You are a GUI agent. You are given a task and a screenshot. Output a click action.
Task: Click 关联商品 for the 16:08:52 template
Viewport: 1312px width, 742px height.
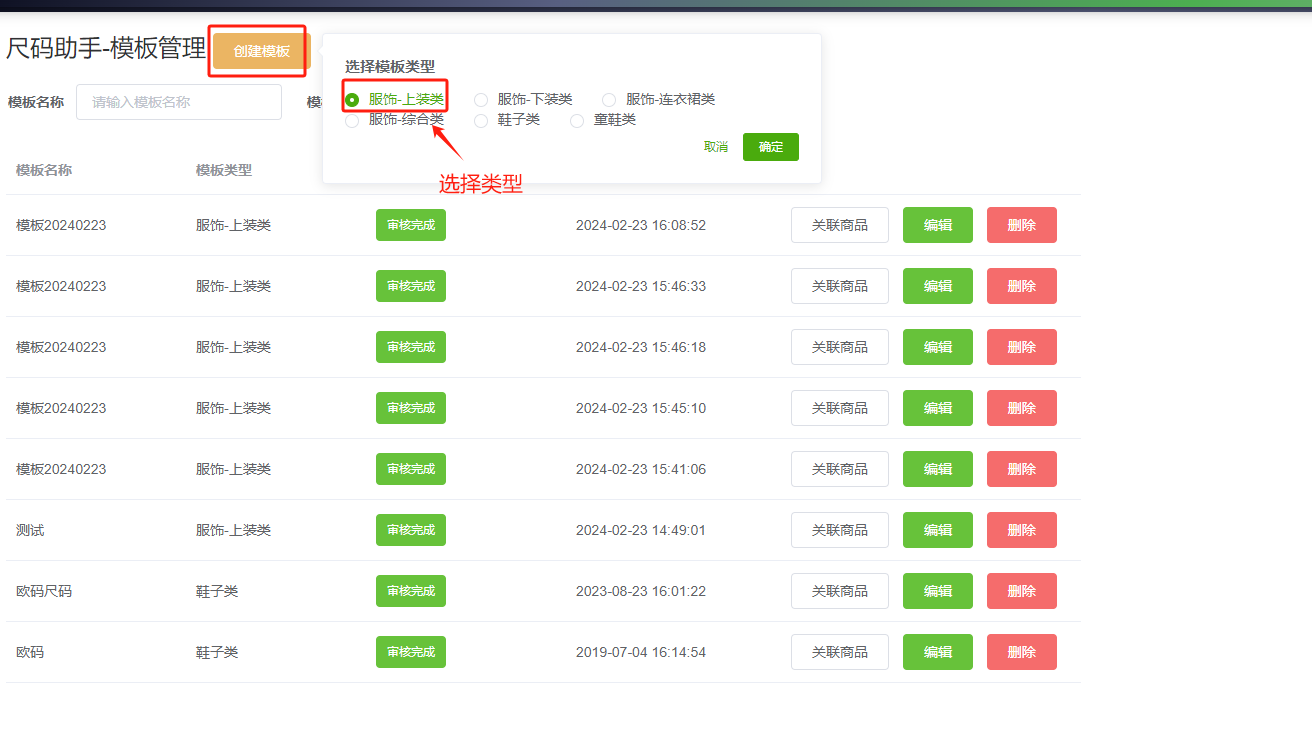point(839,225)
